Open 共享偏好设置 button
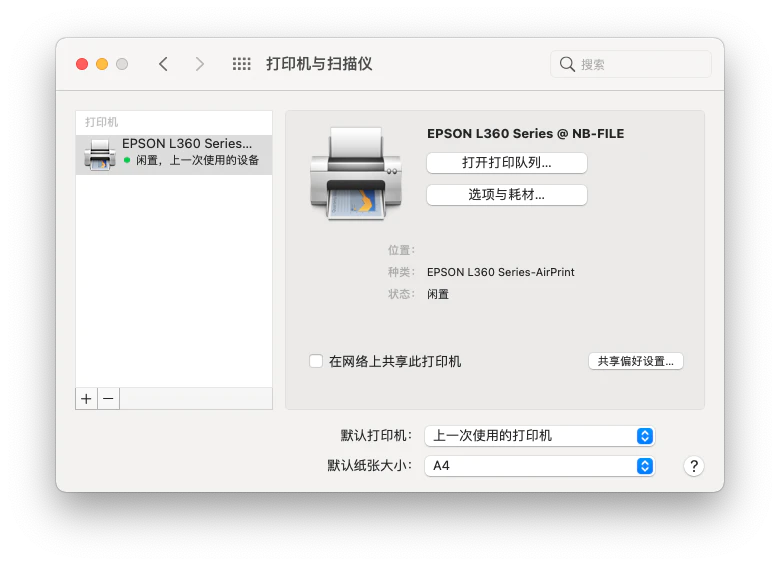This screenshot has height=566, width=780. [x=635, y=361]
